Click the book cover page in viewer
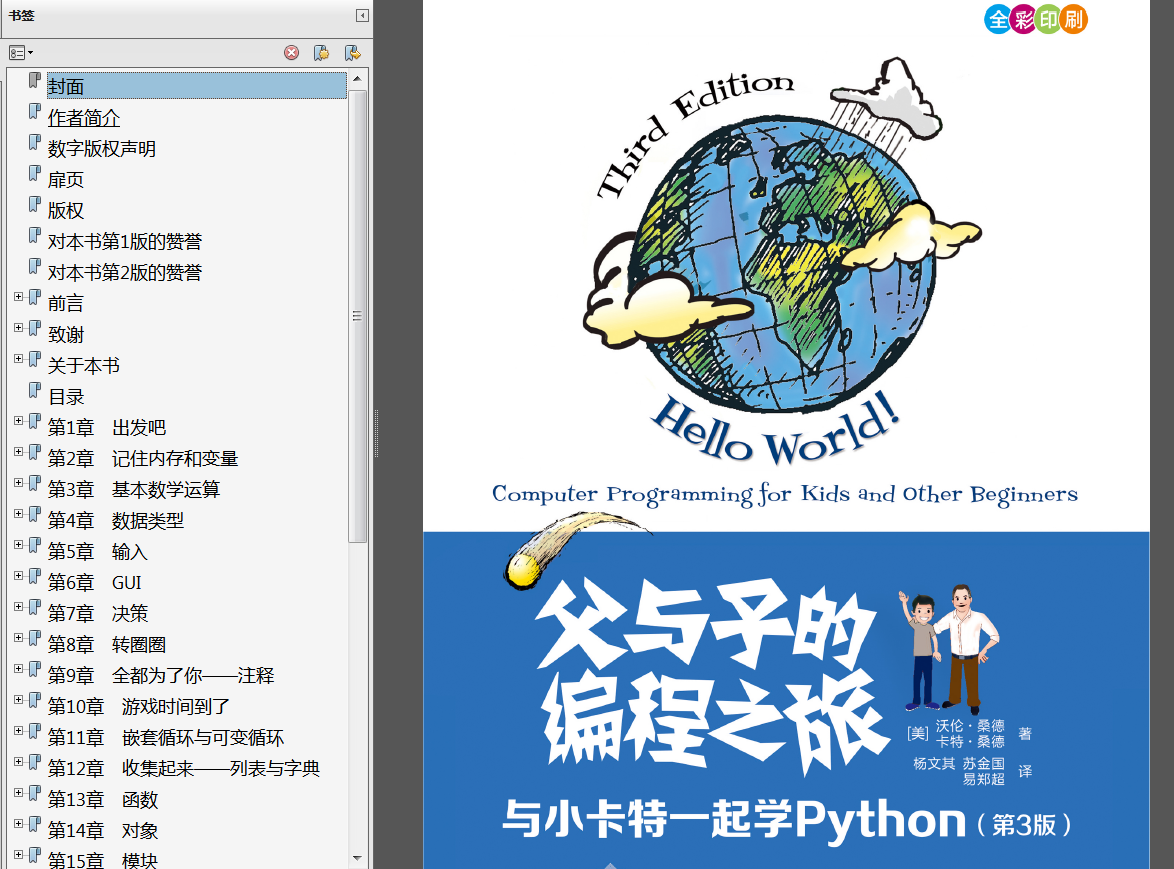The height and width of the screenshot is (869, 1174). pos(786,434)
